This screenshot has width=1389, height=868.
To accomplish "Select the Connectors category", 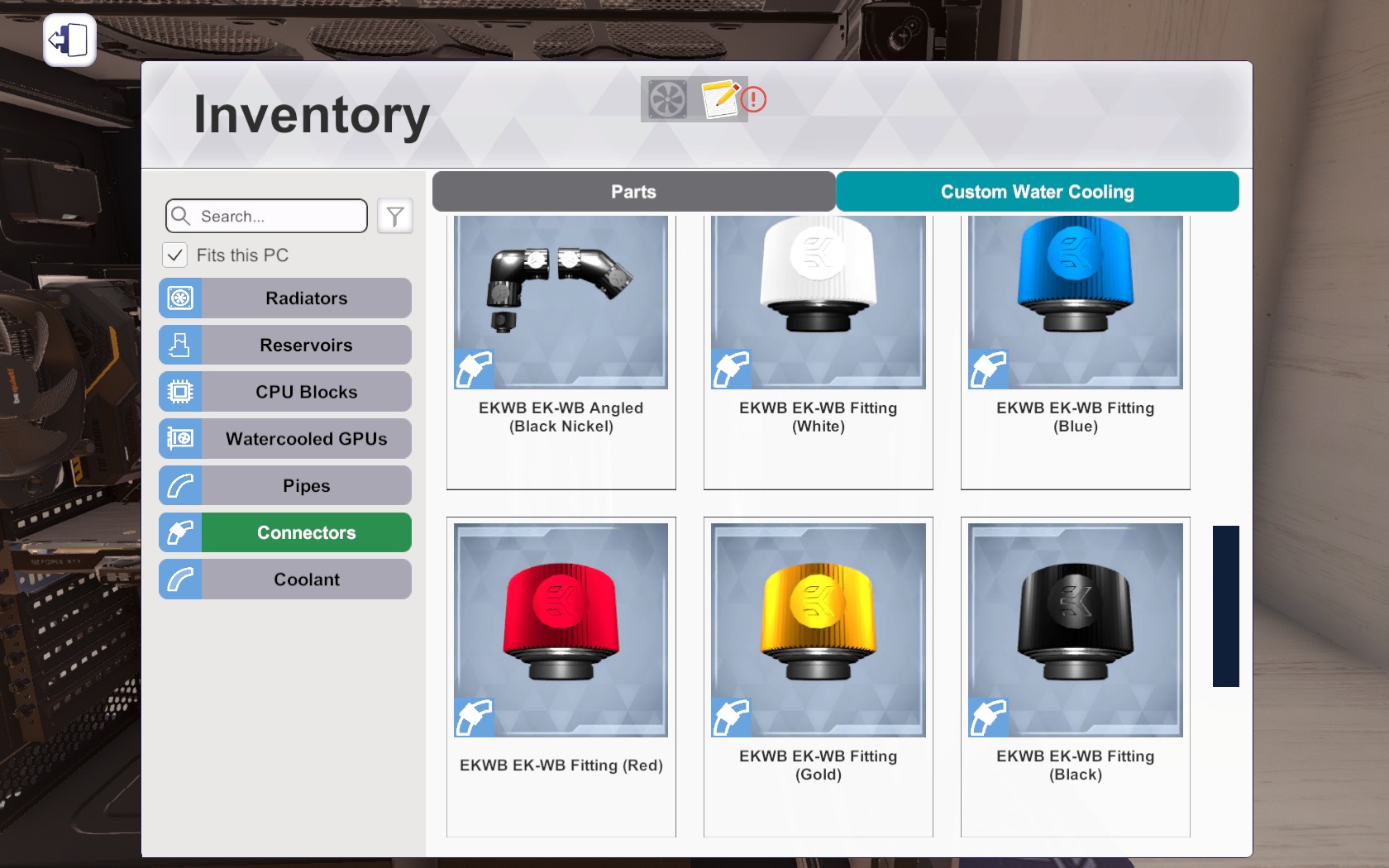I will tap(285, 532).
